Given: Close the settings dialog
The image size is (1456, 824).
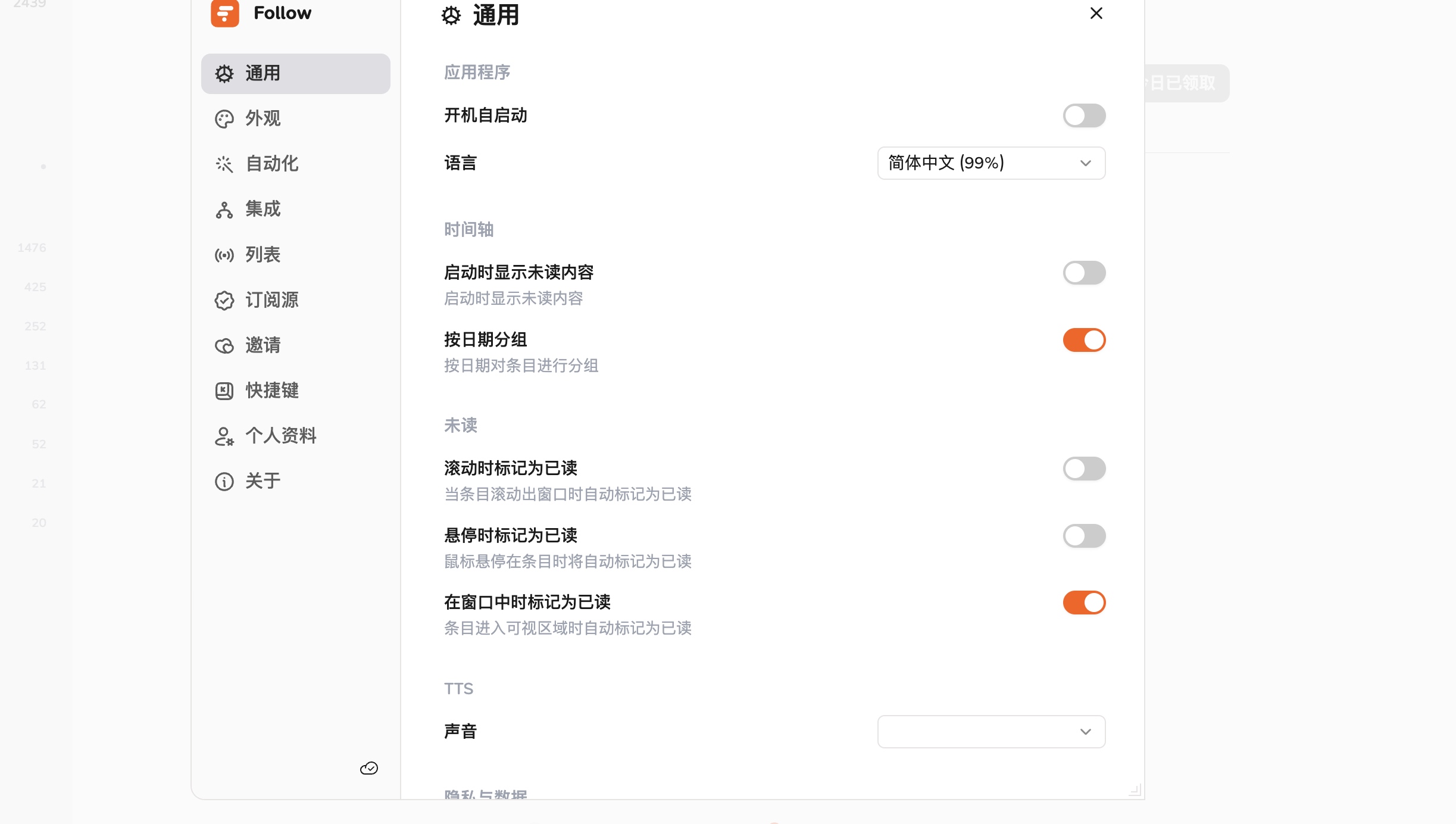Looking at the screenshot, I should tap(1096, 13).
